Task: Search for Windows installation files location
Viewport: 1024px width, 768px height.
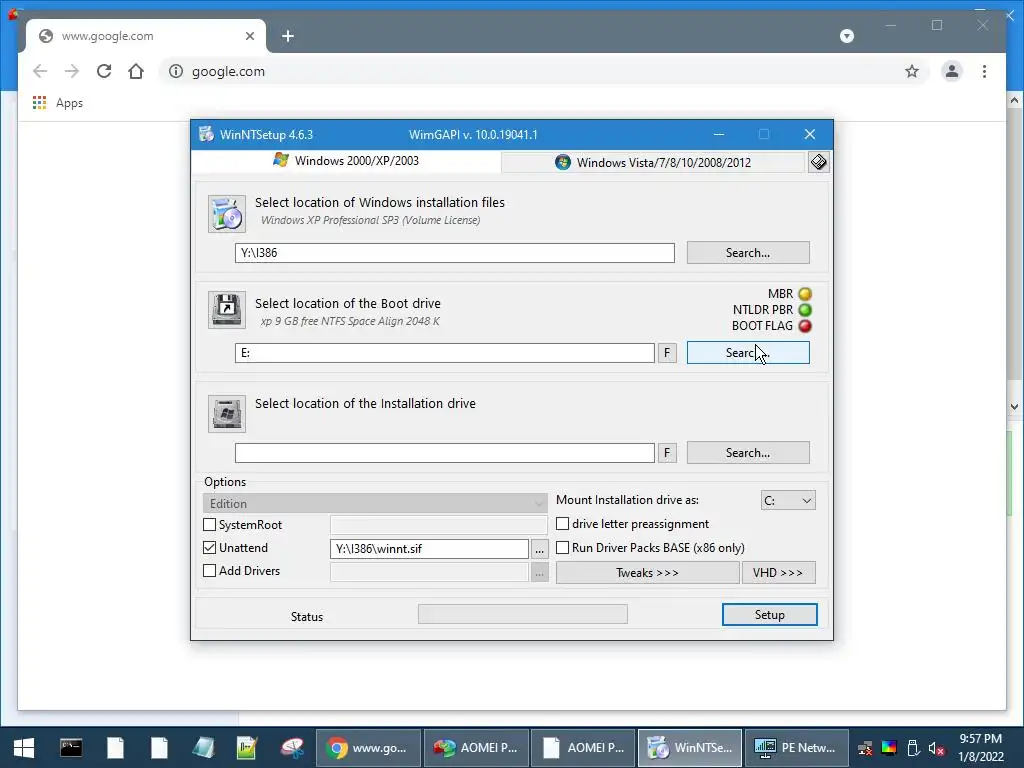Action: tap(748, 253)
